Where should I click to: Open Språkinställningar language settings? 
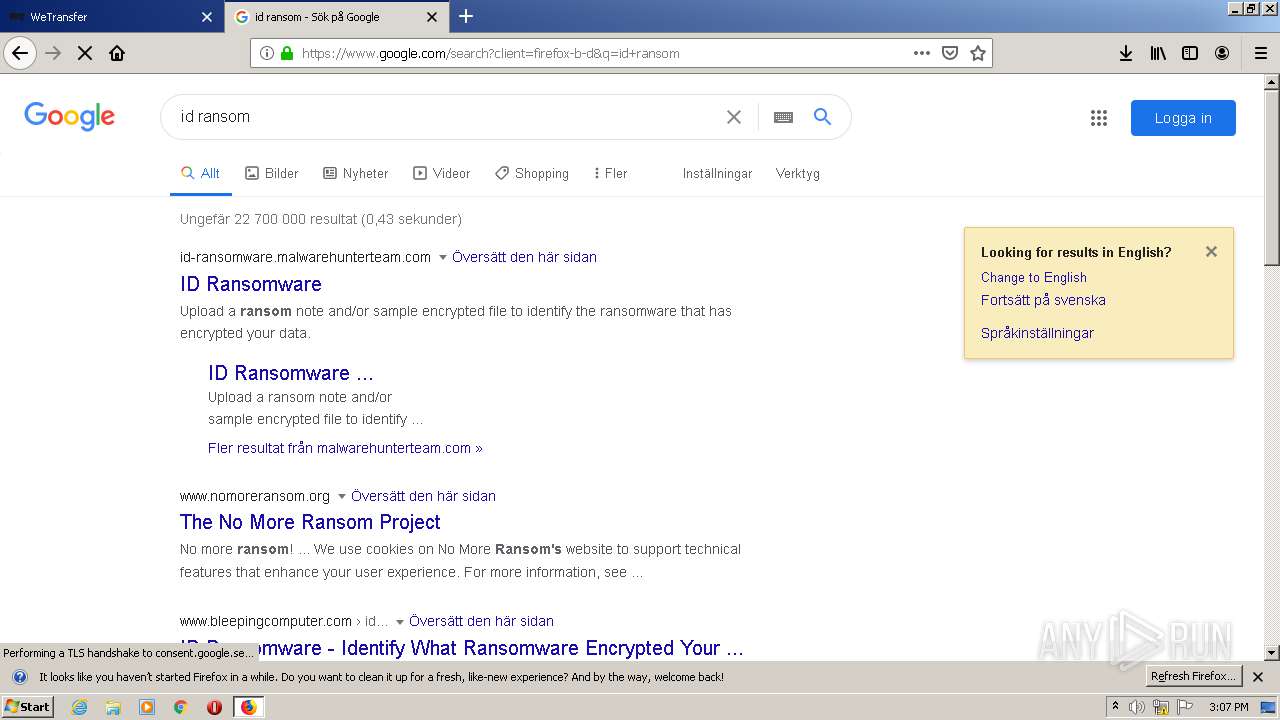[x=1037, y=333]
